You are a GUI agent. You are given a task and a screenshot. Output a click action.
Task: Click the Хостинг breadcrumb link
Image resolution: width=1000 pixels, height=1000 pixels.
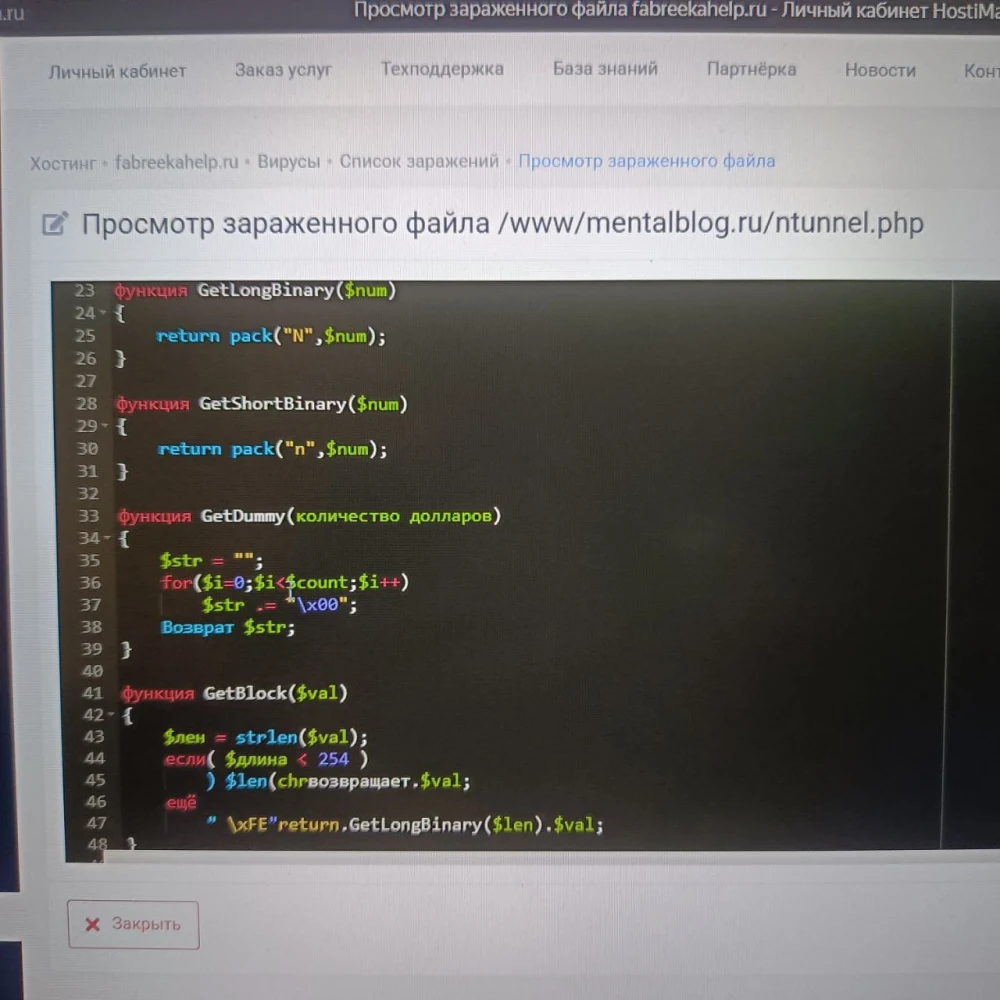pos(63,163)
